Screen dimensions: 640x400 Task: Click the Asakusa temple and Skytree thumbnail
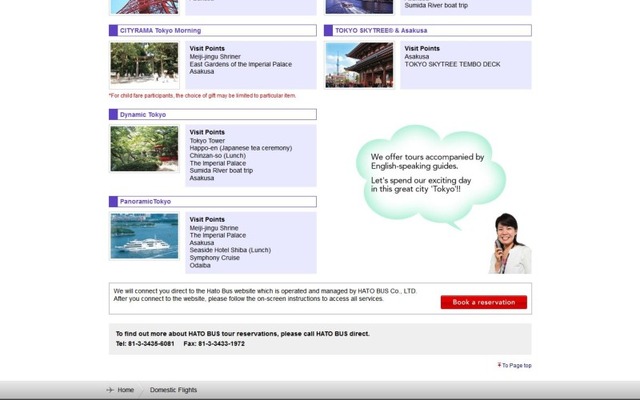[x=359, y=64]
